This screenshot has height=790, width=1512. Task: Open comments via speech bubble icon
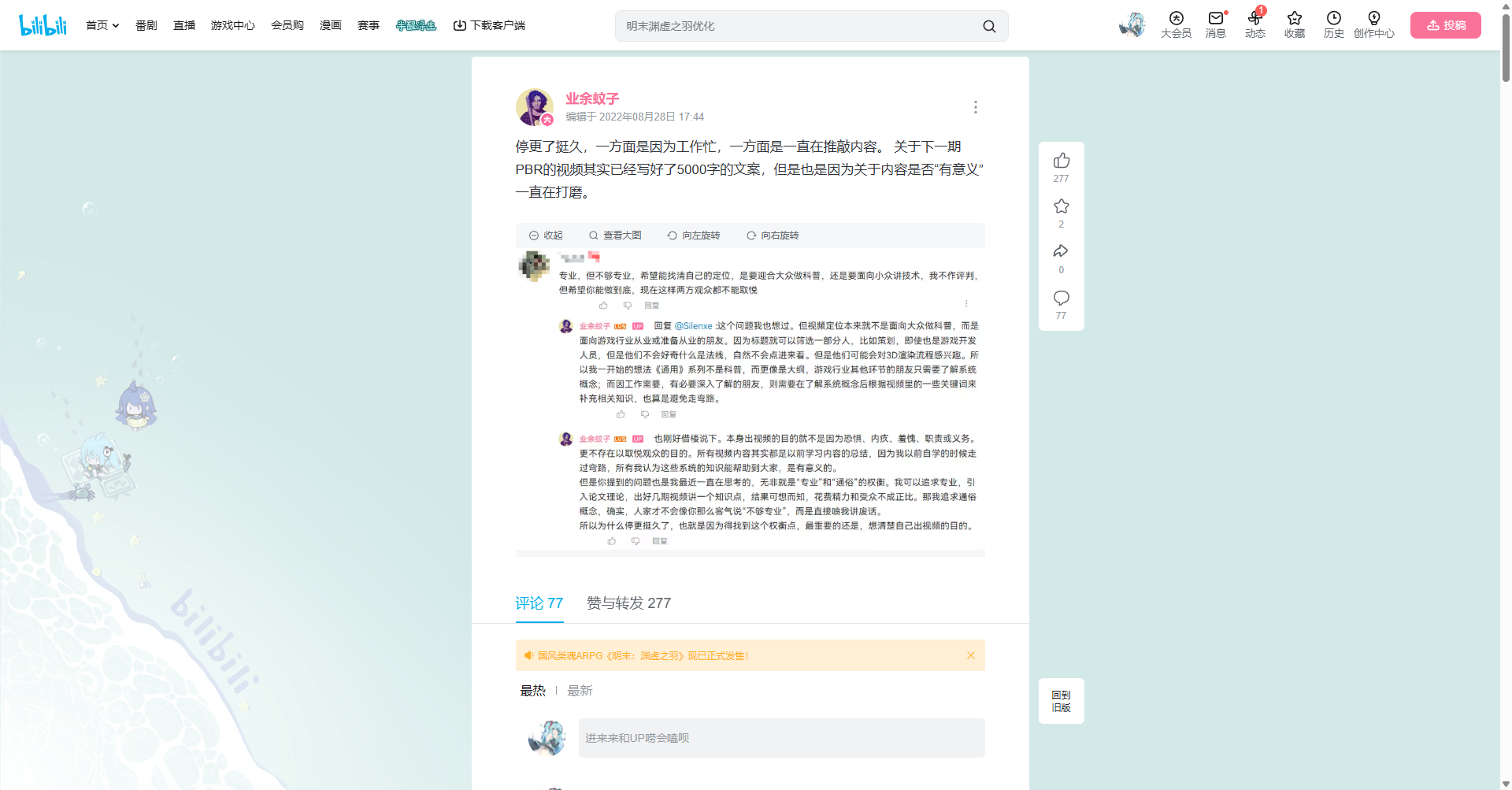1061,298
